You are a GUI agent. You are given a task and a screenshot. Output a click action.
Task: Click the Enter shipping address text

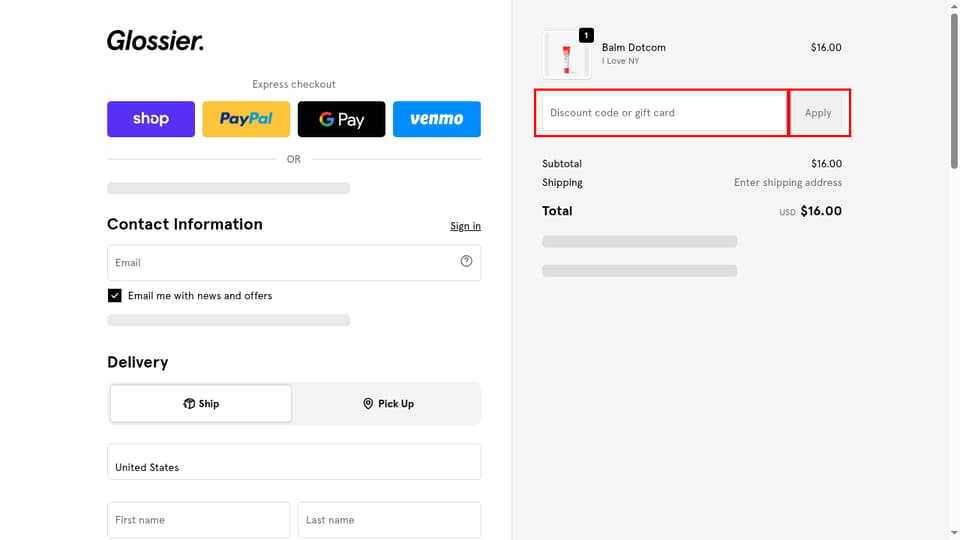click(x=788, y=182)
